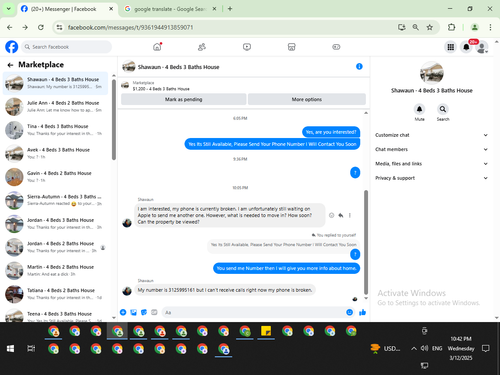Reload the browser page
Image resolution: width=500 pixels, height=375 pixels.
tap(41, 27)
